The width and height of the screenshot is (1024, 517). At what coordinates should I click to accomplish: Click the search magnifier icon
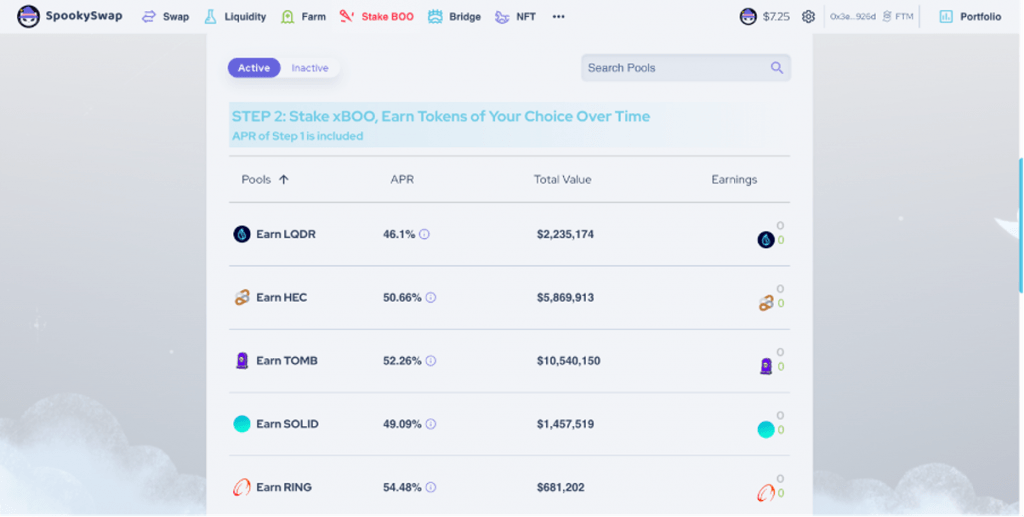776,68
